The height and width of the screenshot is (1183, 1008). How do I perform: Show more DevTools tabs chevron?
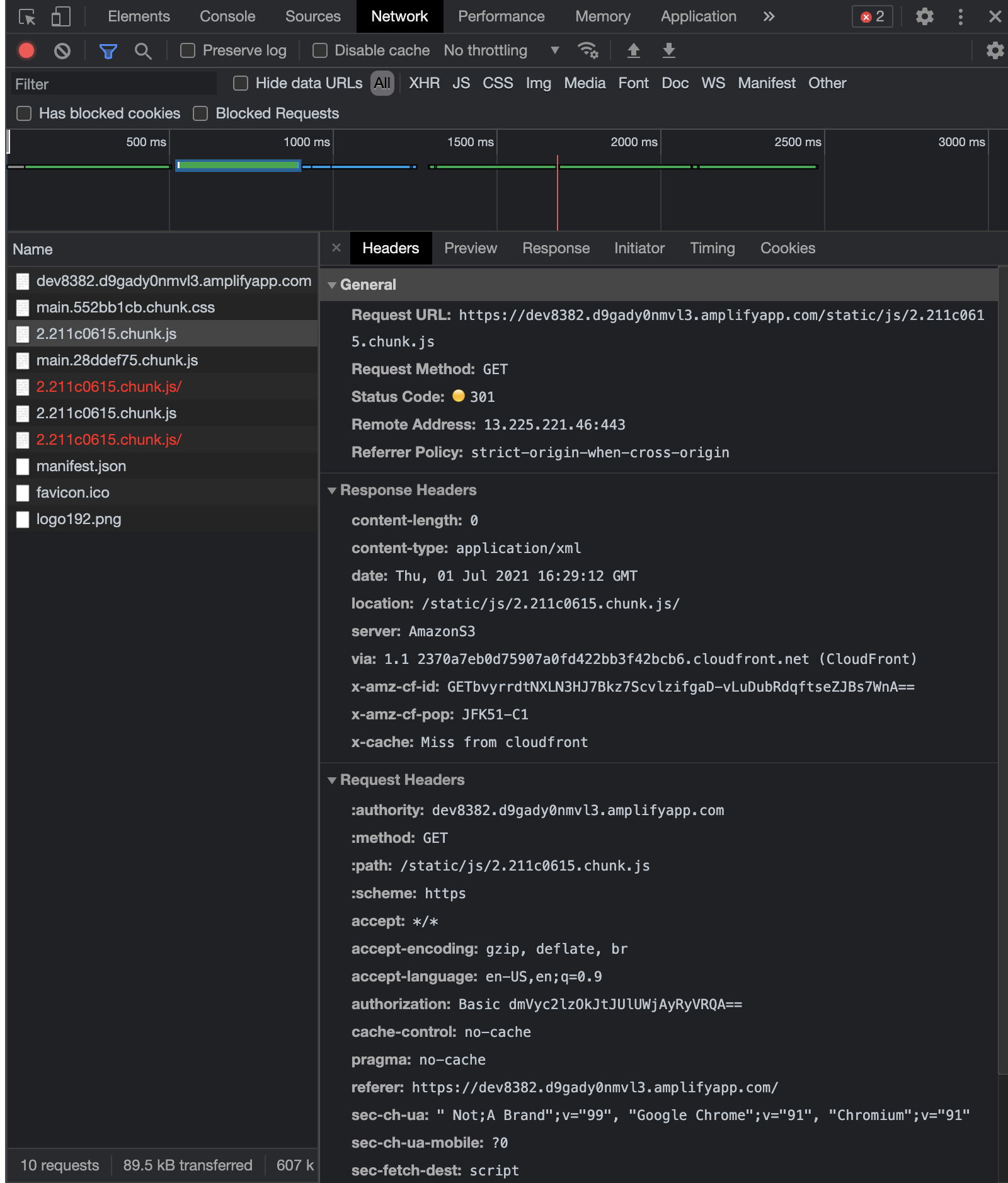click(769, 16)
